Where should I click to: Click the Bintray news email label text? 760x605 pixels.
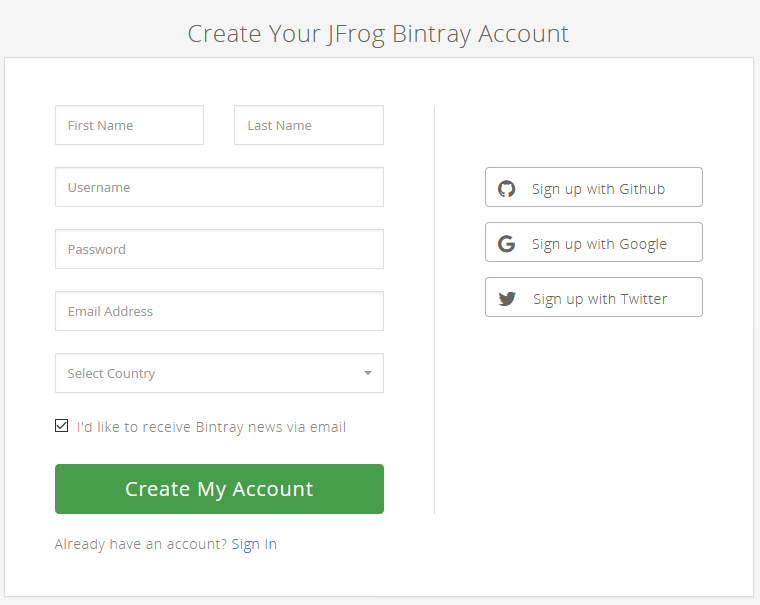pos(211,427)
